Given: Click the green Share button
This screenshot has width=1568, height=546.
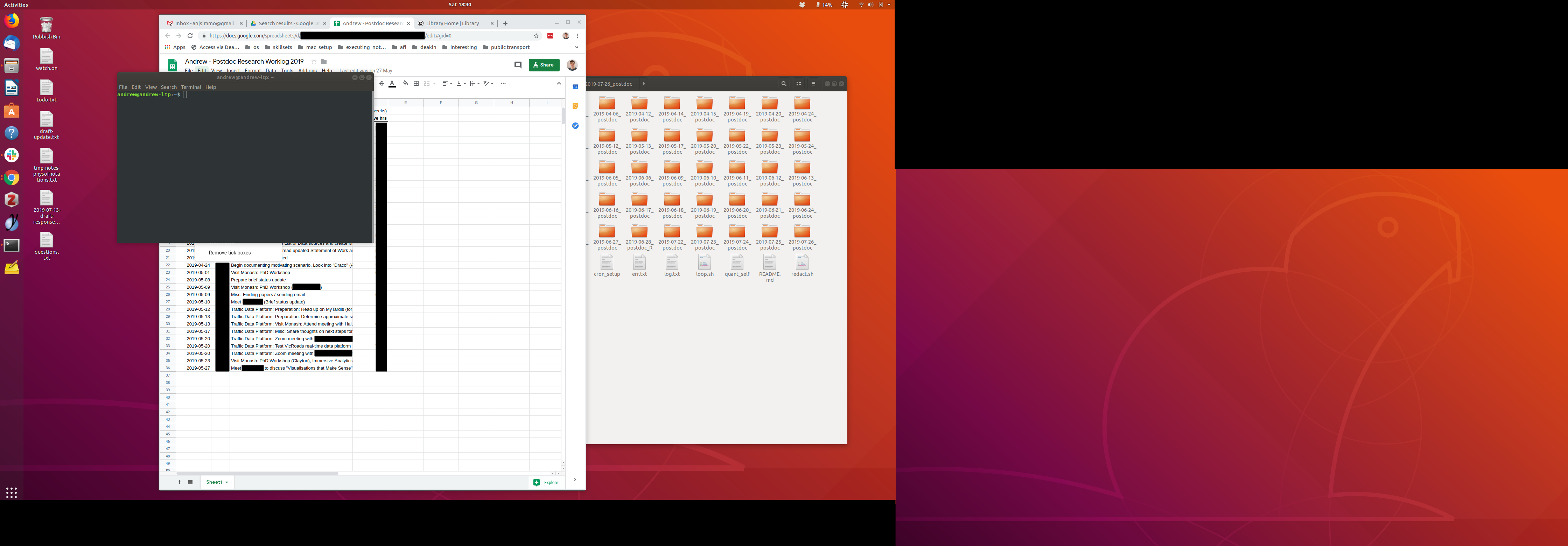Looking at the screenshot, I should tap(544, 65).
